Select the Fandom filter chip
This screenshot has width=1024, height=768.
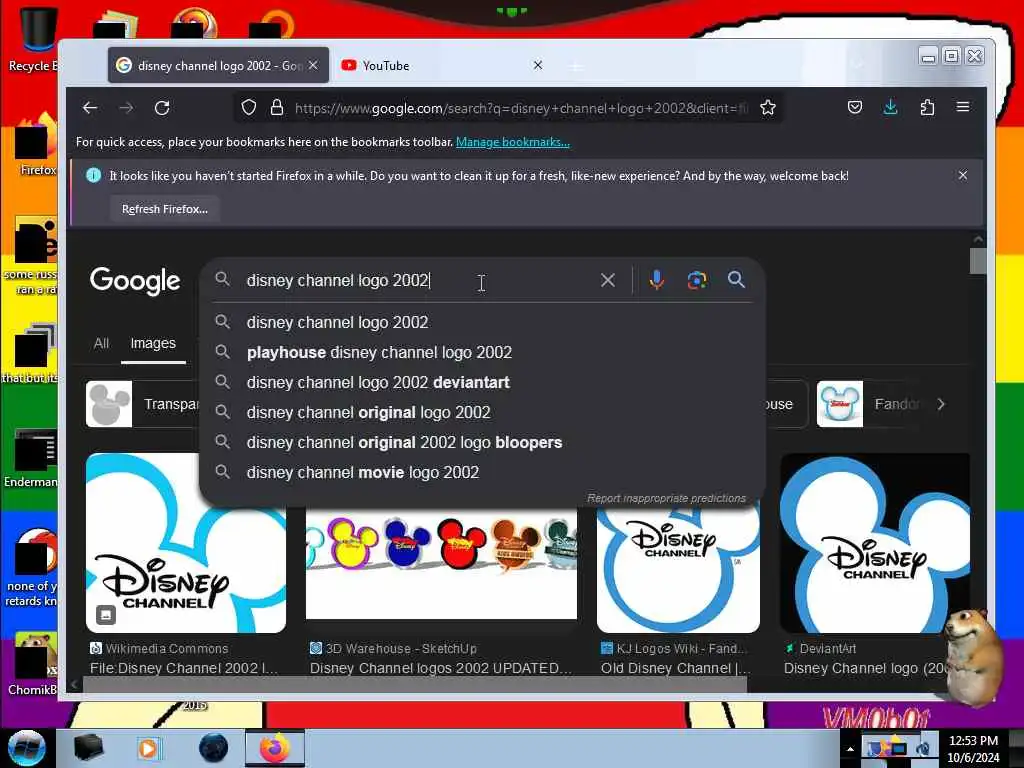tap(871, 404)
